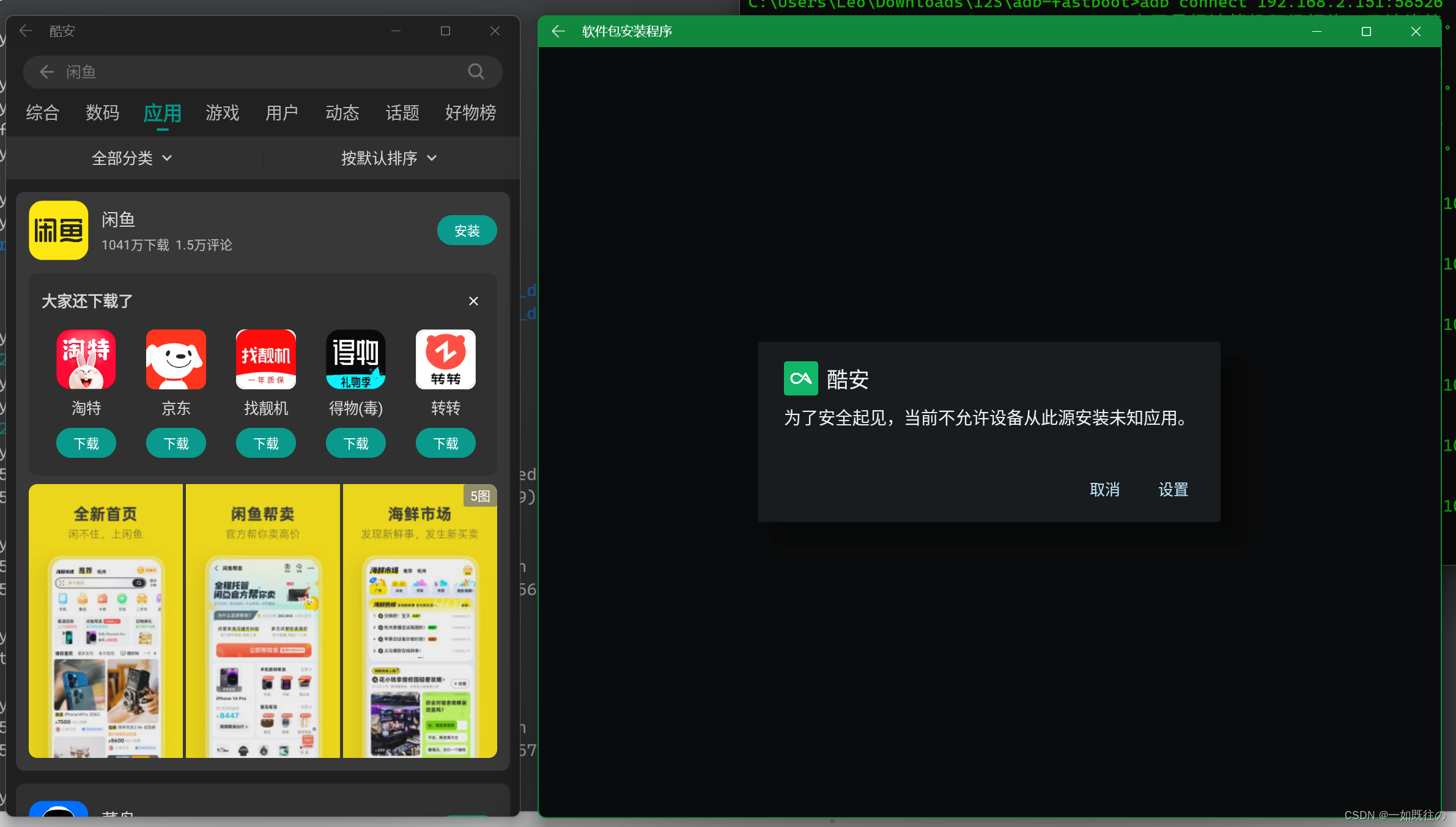The height and width of the screenshot is (827, 1456).
Task: Open the 转转 app icon
Action: 446,359
